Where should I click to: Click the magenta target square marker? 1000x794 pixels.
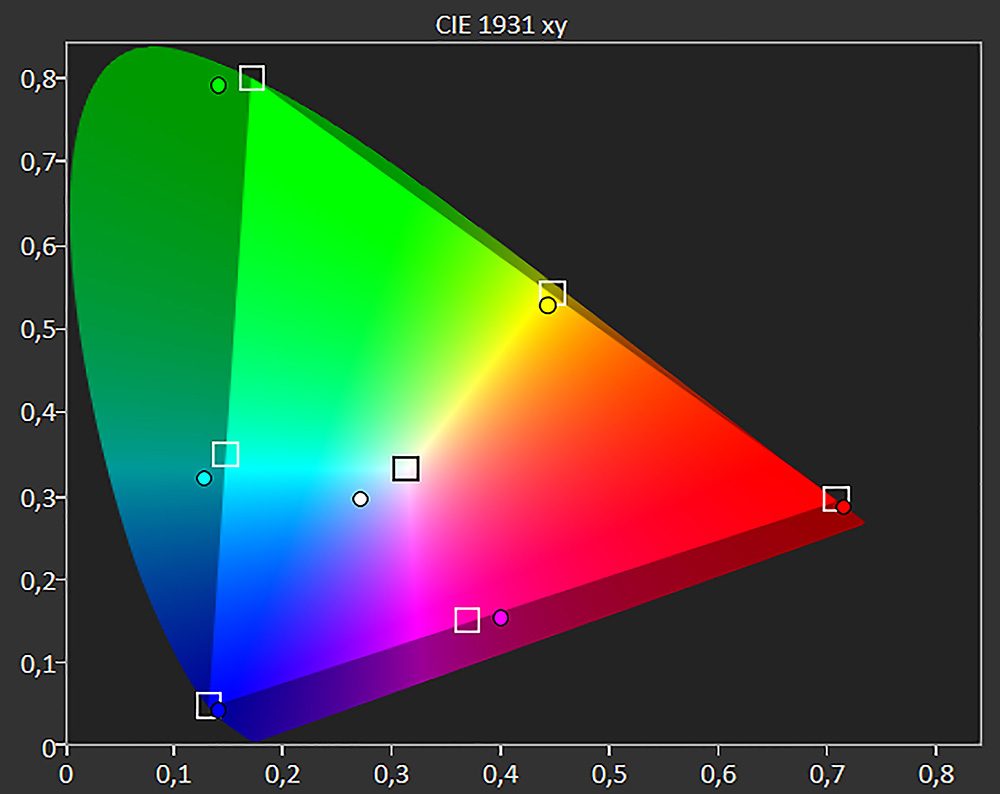pyautogui.click(x=467, y=620)
